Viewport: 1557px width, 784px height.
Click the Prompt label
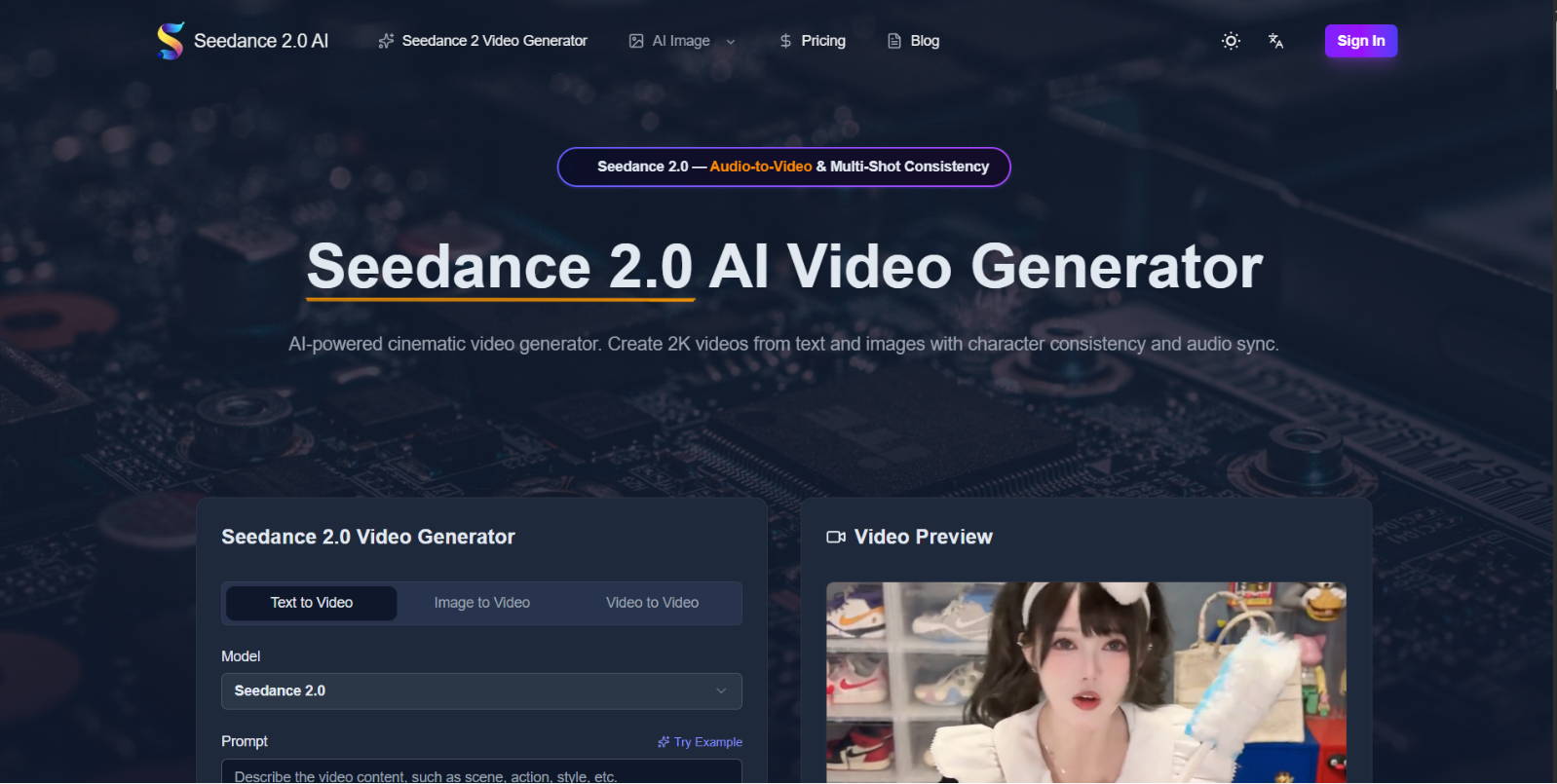coord(245,742)
